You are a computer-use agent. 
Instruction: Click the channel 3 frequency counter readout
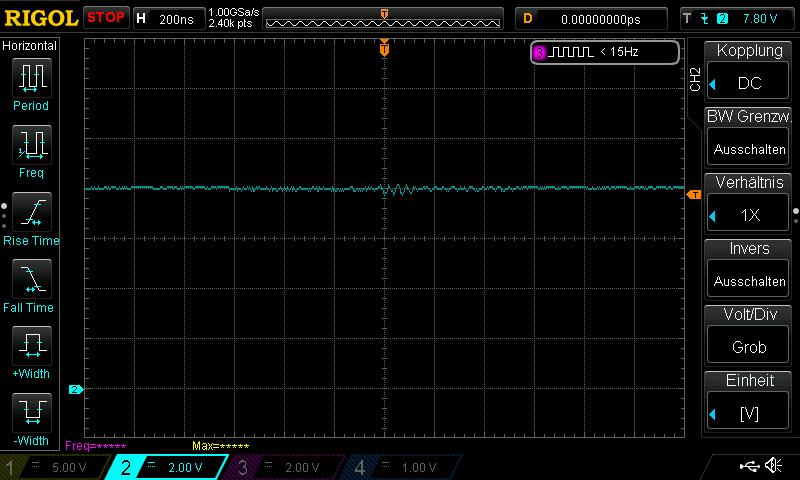(605, 52)
